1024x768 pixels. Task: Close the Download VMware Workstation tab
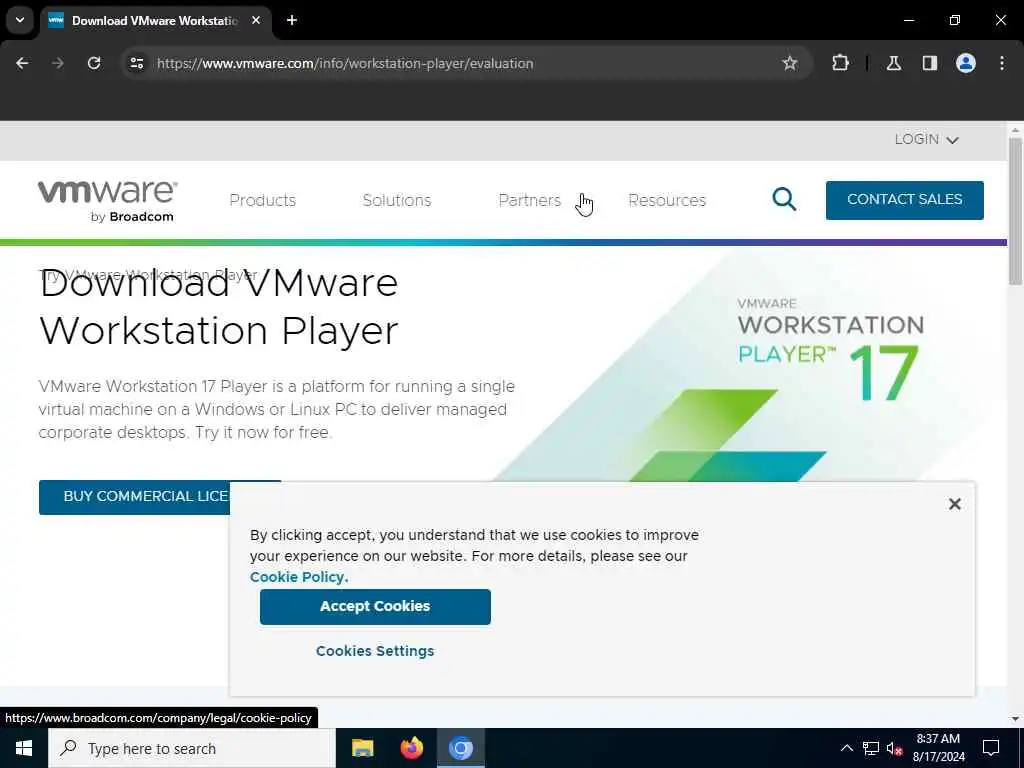pyautogui.click(x=256, y=20)
